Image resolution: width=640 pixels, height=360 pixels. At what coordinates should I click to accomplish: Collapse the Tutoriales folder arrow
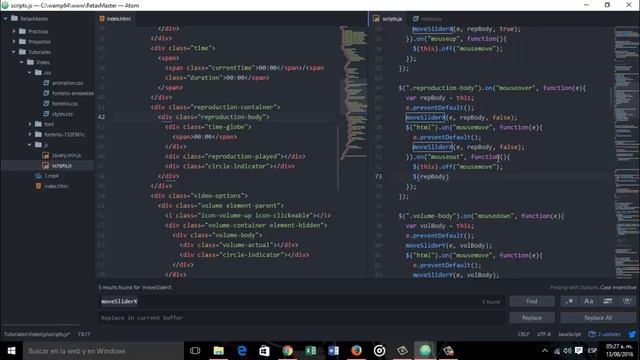coord(14,52)
